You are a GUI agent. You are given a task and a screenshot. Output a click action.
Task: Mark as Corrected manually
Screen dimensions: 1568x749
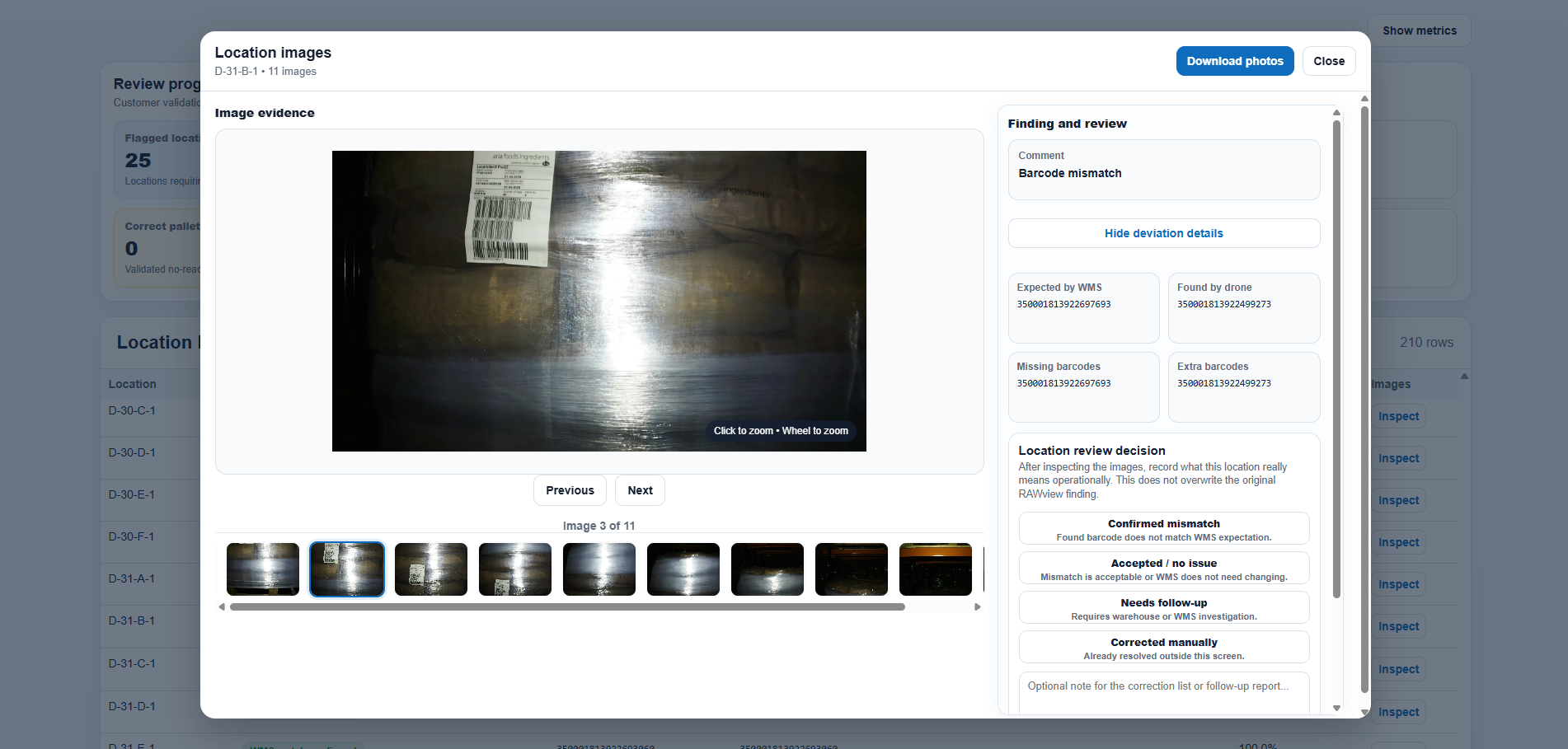(x=1164, y=648)
